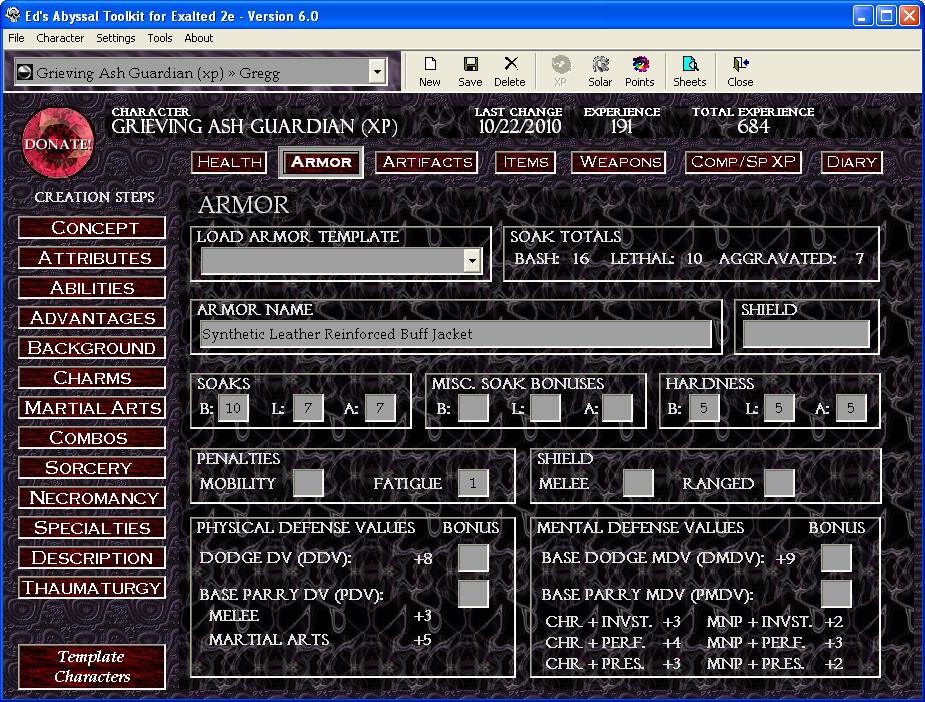925x702 pixels.
Task: Click the Shield Melee field
Action: click(x=638, y=483)
